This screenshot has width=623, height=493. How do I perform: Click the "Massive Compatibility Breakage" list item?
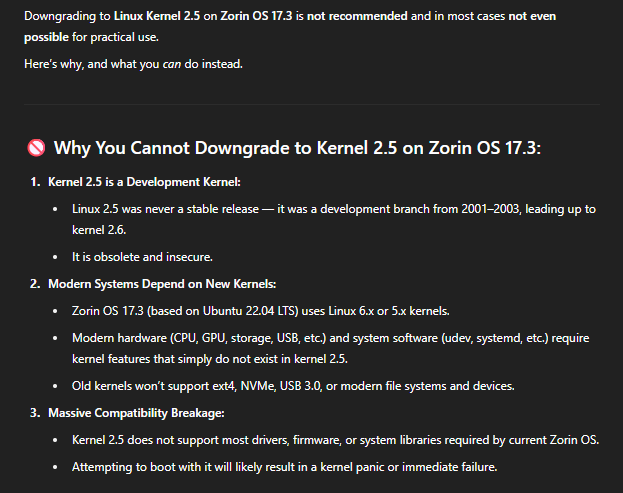(x=136, y=413)
